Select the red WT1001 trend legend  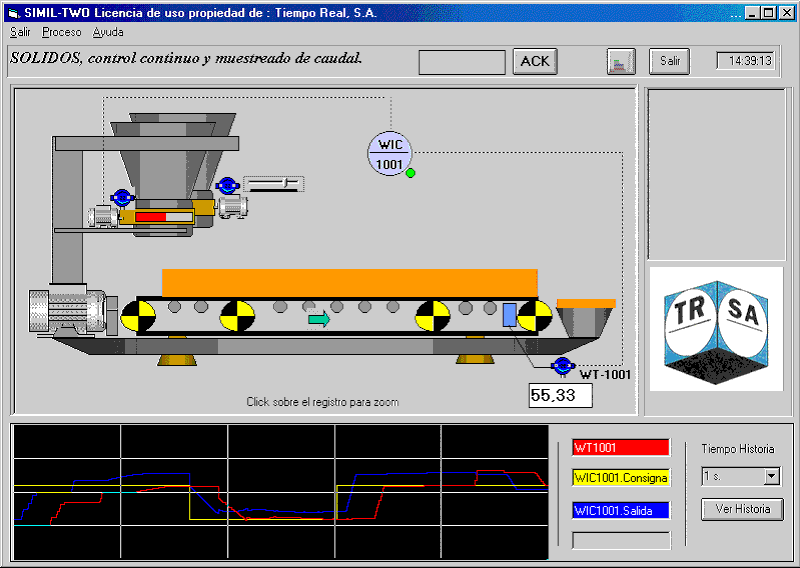[x=621, y=448]
